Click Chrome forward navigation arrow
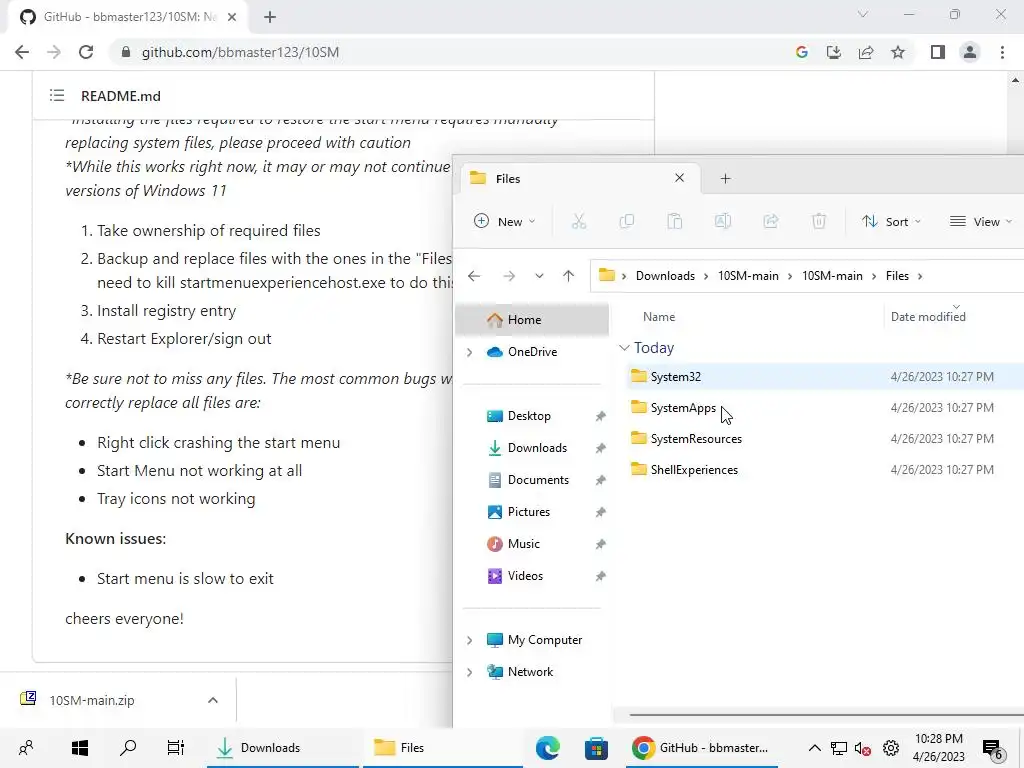The image size is (1024, 768). coord(54,52)
